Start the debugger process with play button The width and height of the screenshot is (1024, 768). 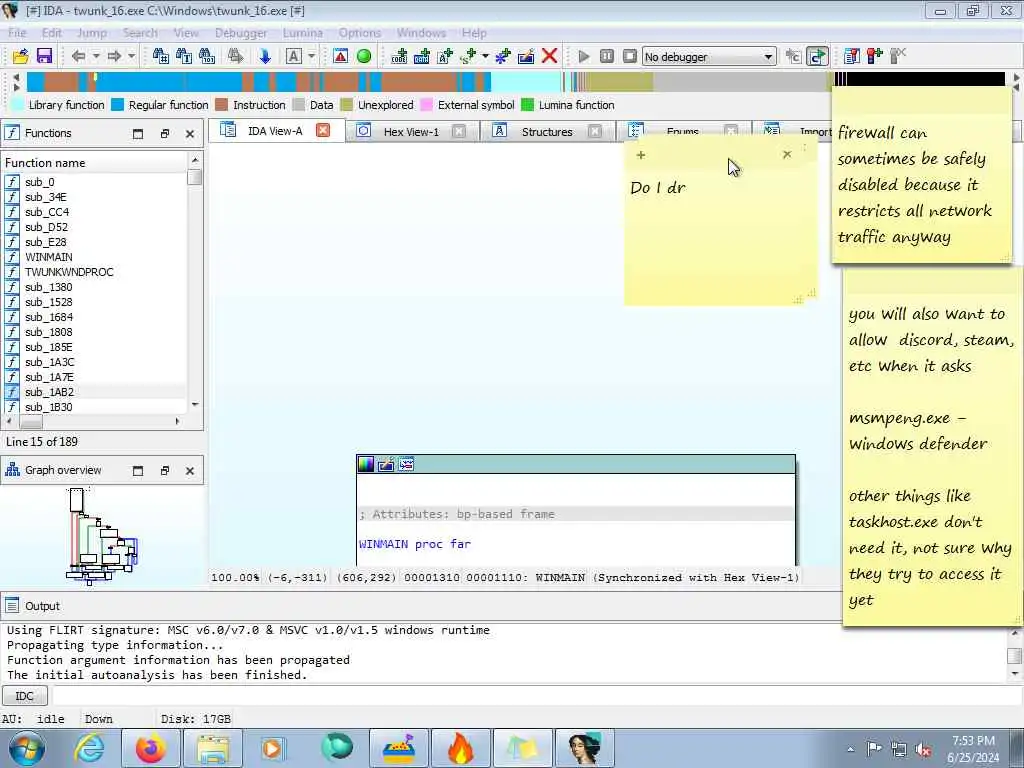point(584,56)
